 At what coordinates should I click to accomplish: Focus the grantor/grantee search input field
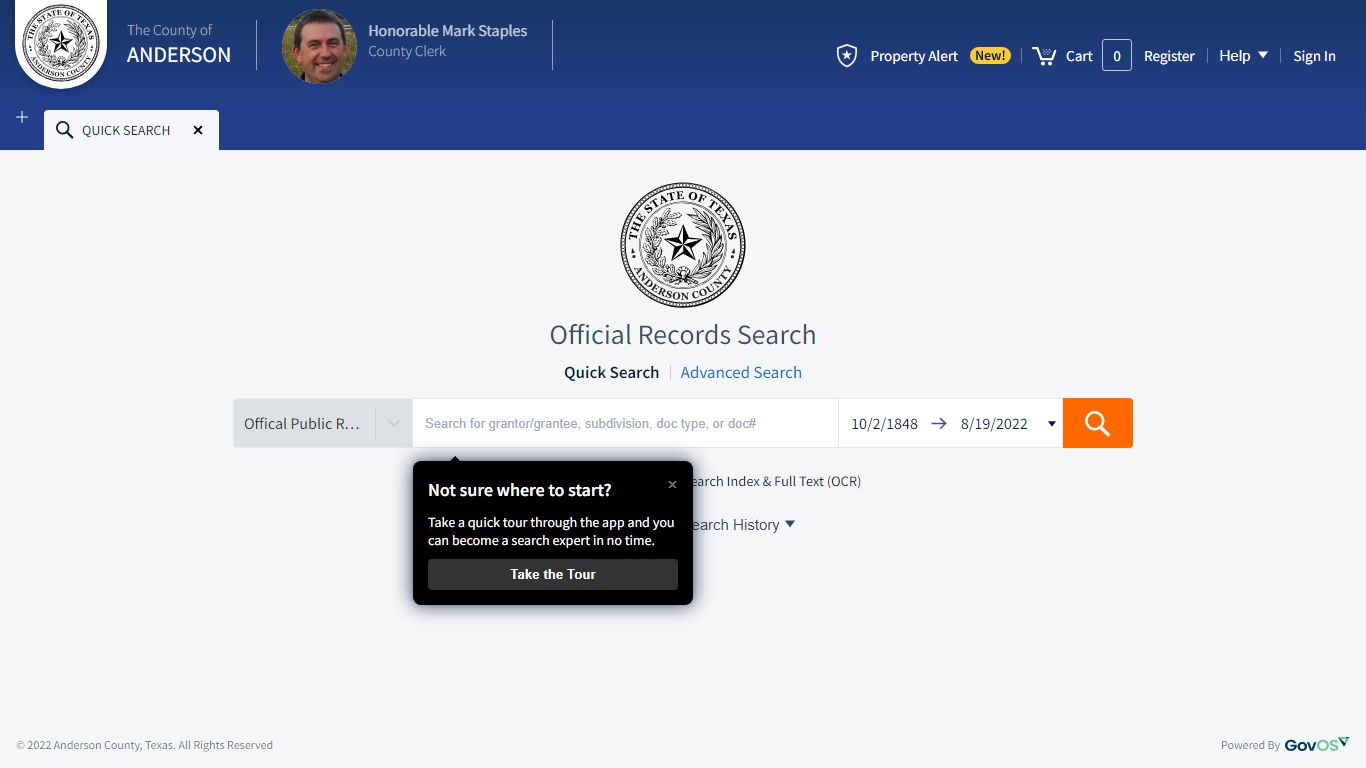[625, 423]
